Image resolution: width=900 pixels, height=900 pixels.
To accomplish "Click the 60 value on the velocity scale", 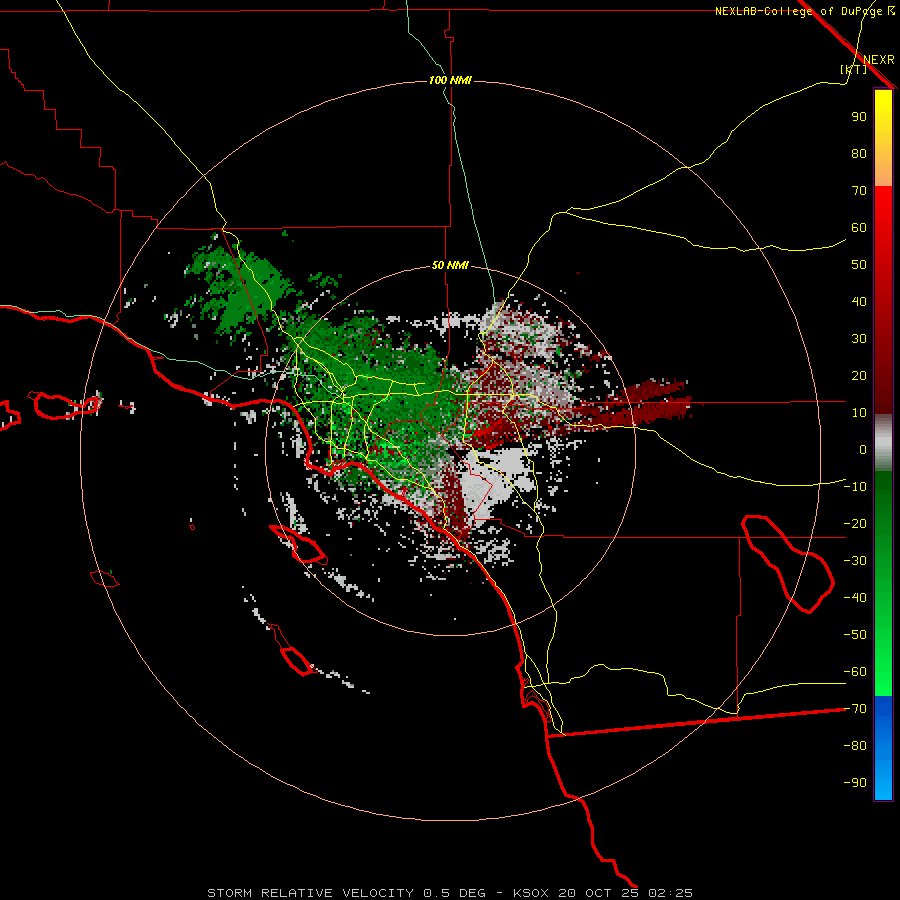I will click(859, 228).
